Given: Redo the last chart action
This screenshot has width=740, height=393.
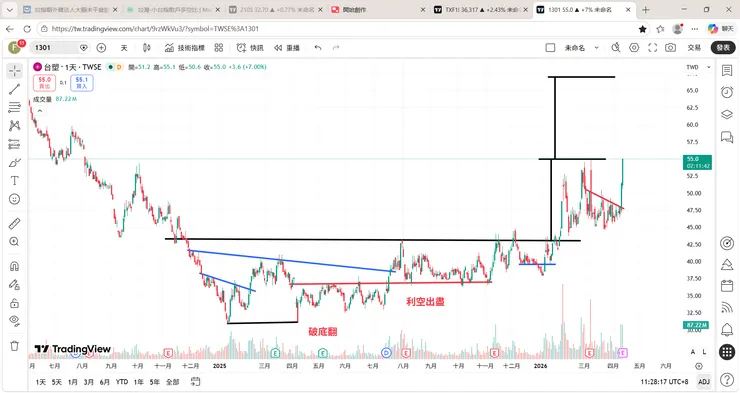Looking at the screenshot, I should point(336,48).
